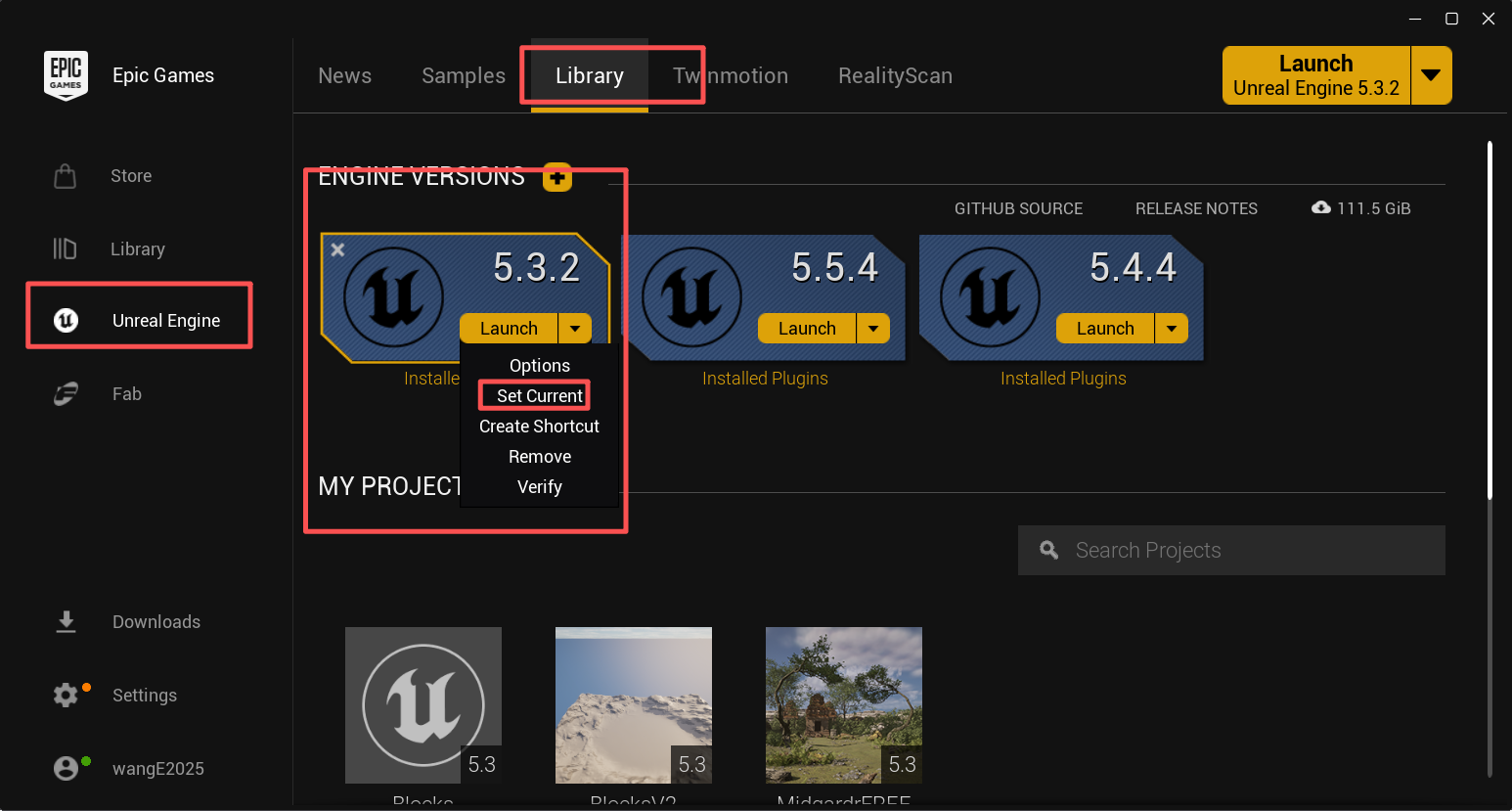The height and width of the screenshot is (811, 1512).
Task: Open Installed Plugins for engine 5.4.4
Action: point(1063,379)
